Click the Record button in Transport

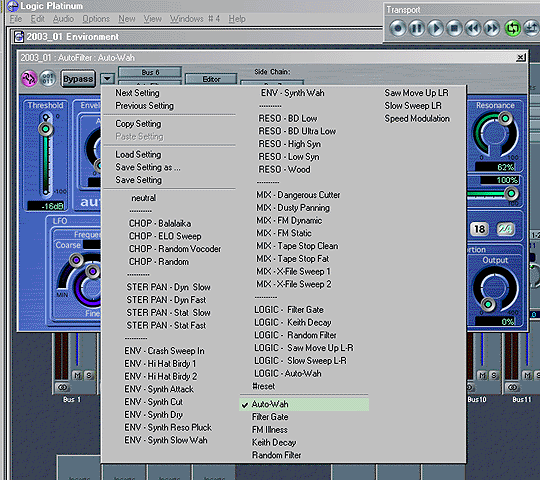(x=398, y=28)
